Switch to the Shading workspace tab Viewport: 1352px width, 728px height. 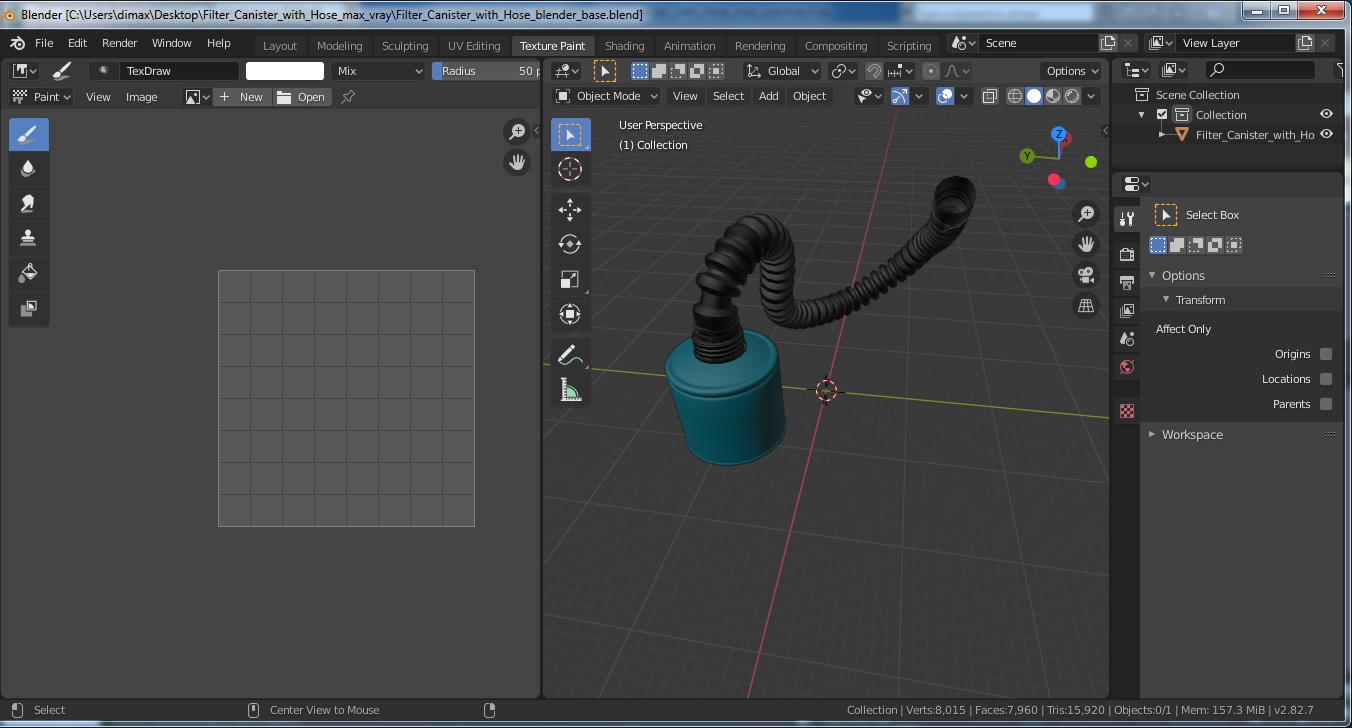pos(625,46)
